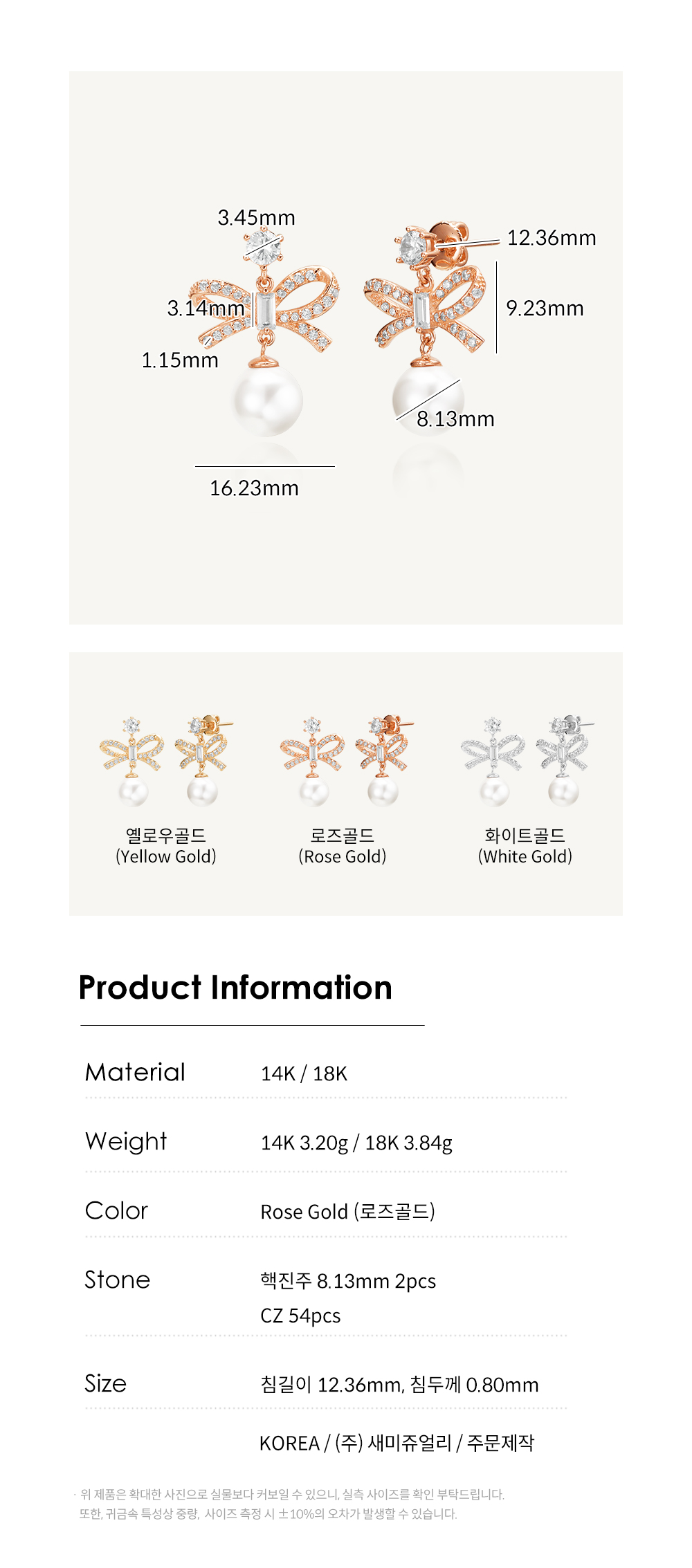Click the Color value Rose Gold (로즈골드)
The image size is (692, 1568).
pos(347,1212)
